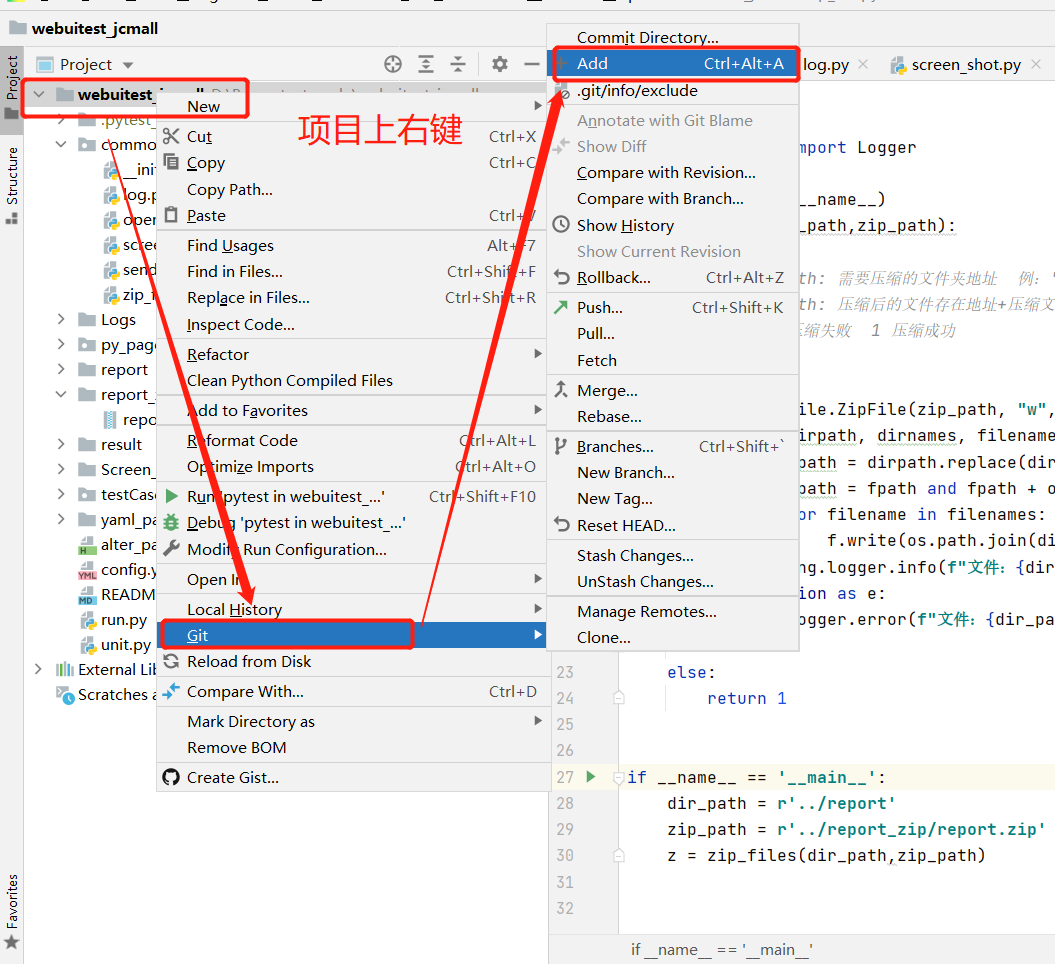
Task: Choose Git from the context menu
Action: click(x=351, y=635)
